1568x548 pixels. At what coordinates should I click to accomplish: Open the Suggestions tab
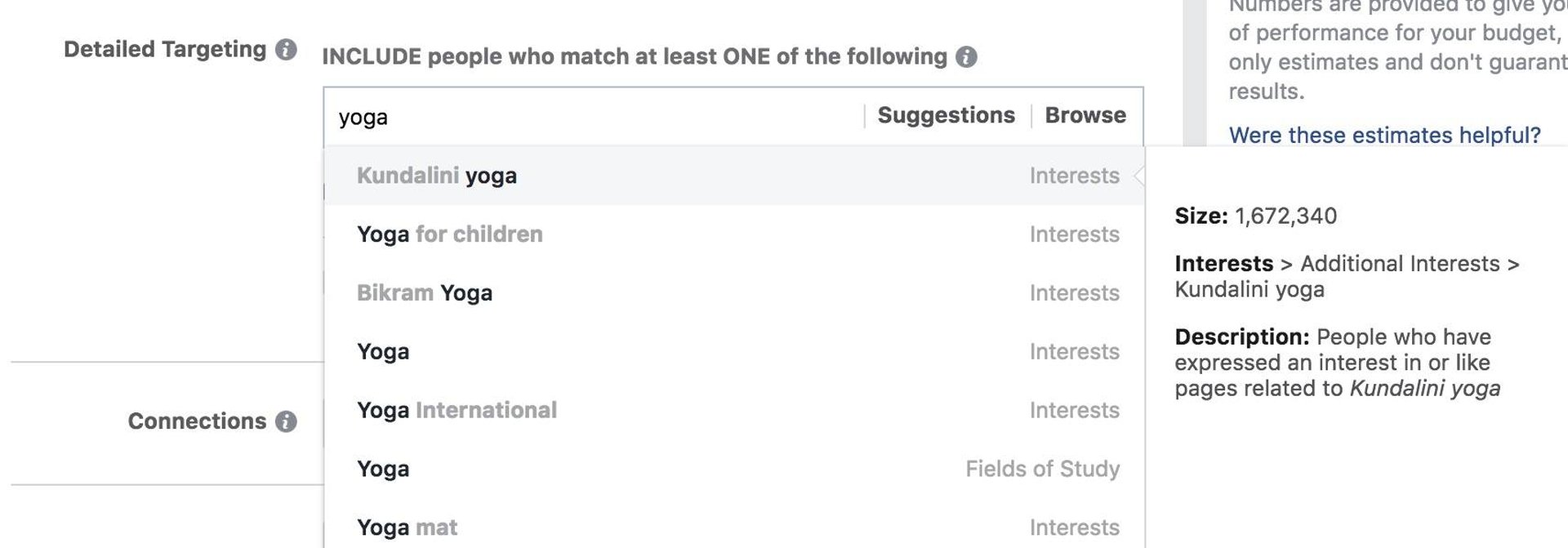[x=946, y=116]
